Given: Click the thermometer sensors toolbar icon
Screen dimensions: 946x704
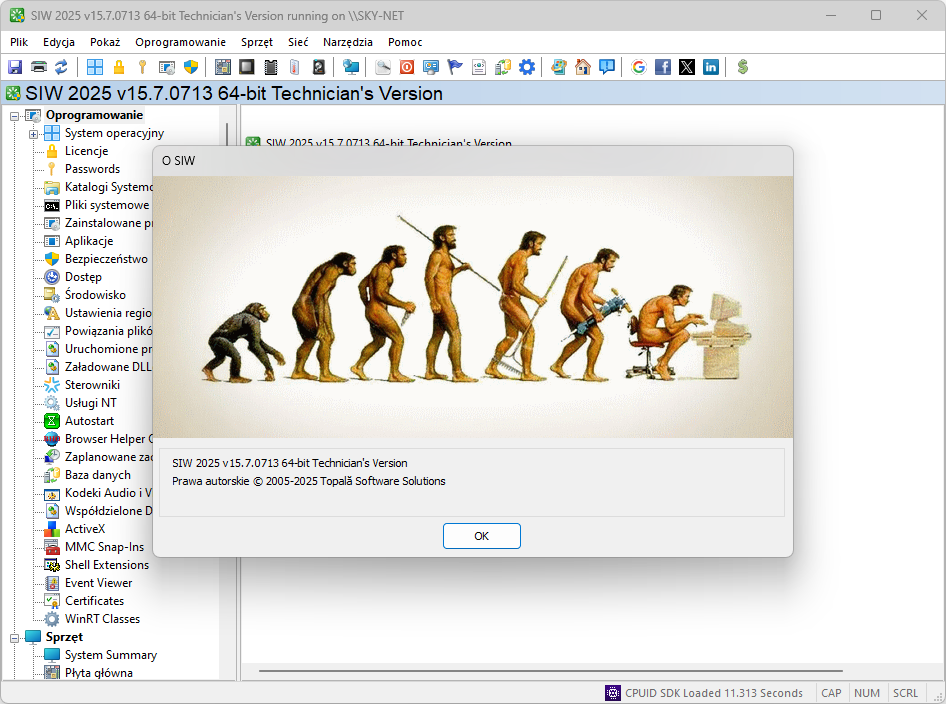Looking at the screenshot, I should click(x=294, y=67).
